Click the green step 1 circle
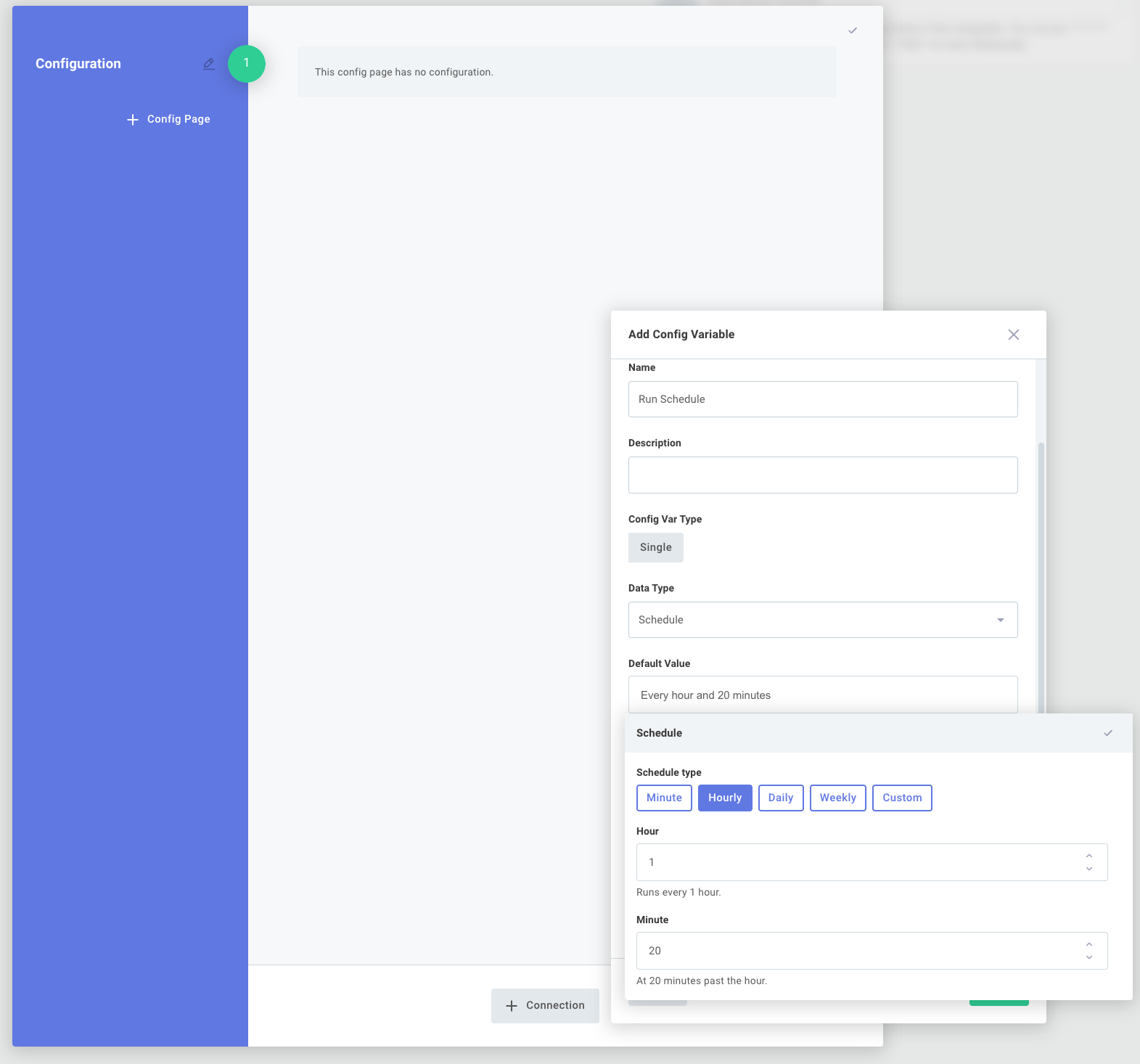This screenshot has width=1140, height=1064. 247,63
